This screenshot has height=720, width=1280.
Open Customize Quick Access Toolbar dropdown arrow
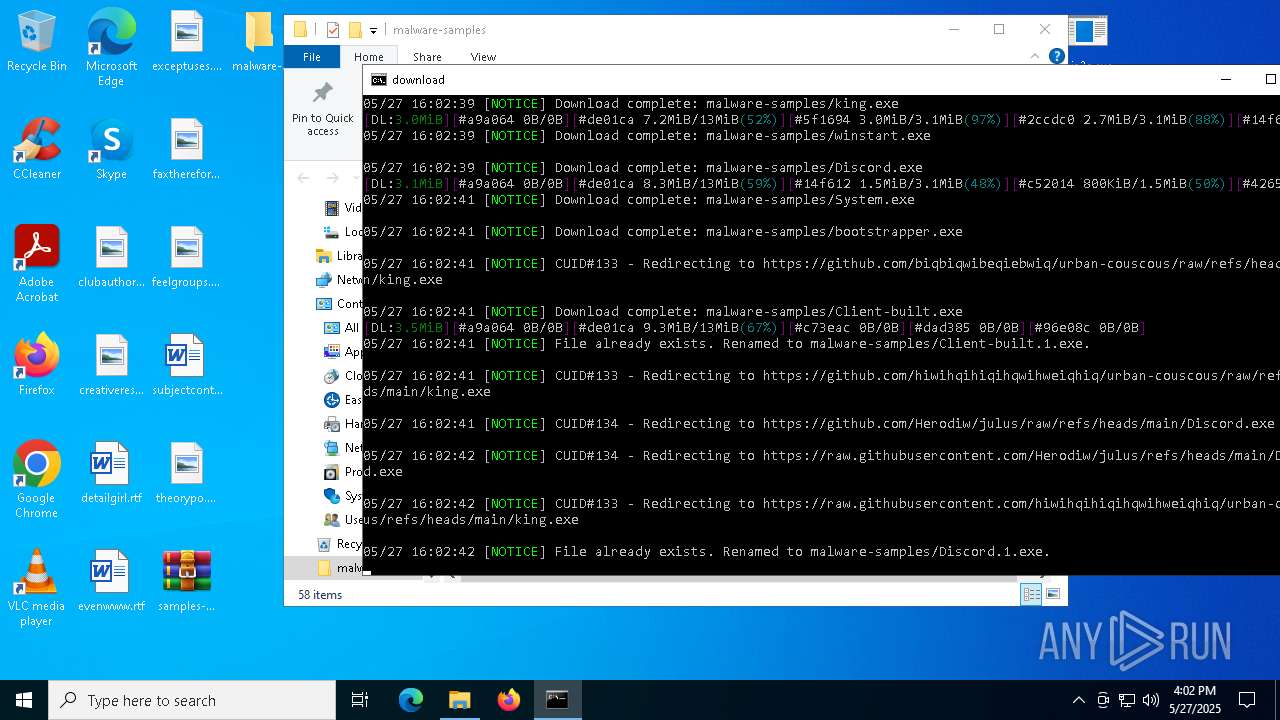[x=373, y=31]
